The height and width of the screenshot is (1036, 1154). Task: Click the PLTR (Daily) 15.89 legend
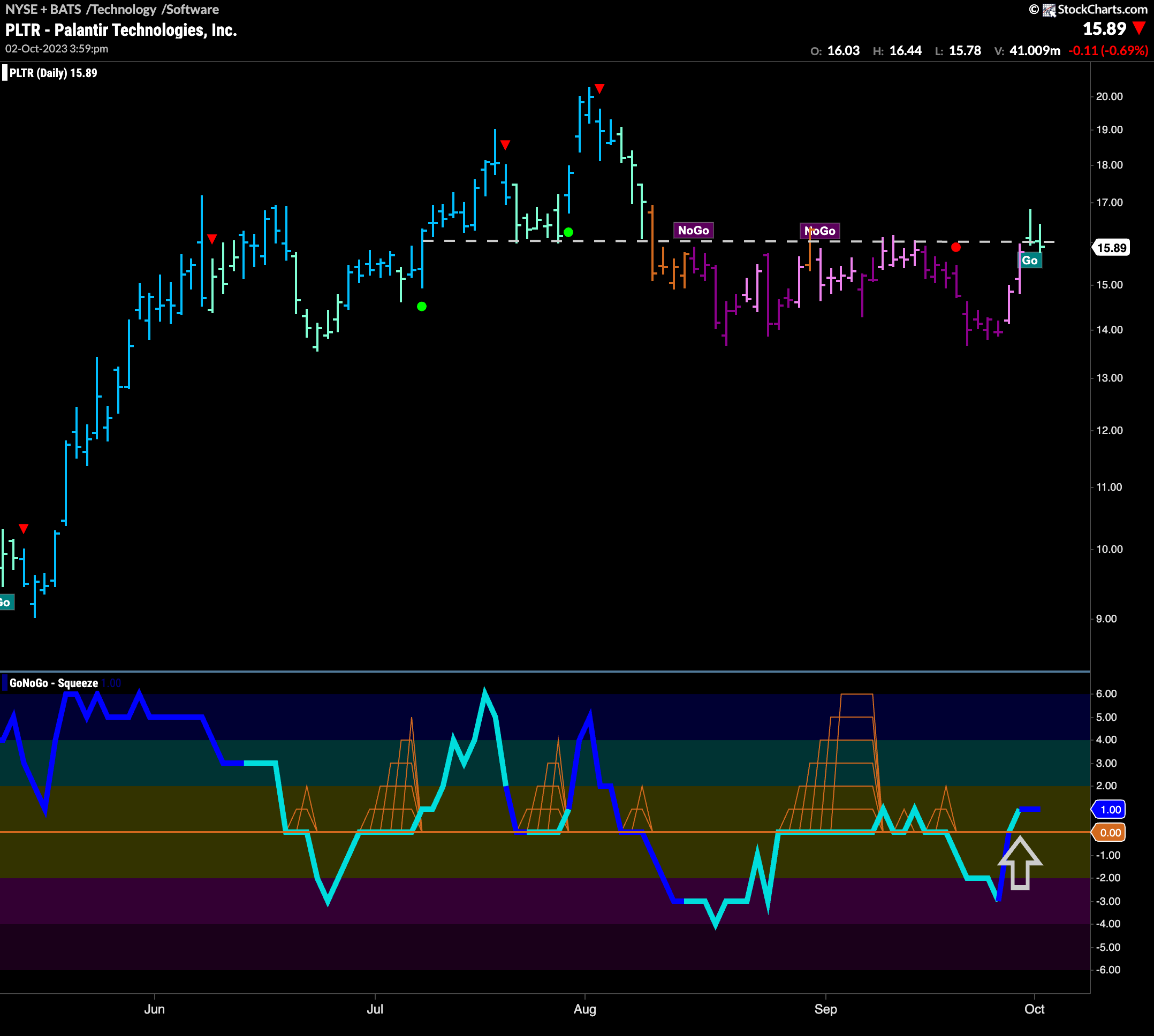[x=54, y=73]
